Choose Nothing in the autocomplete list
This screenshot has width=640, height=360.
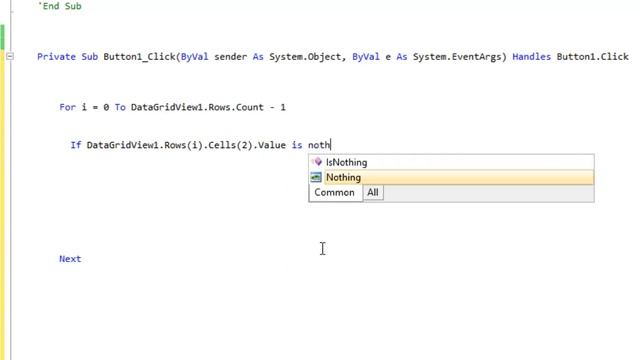(451, 178)
